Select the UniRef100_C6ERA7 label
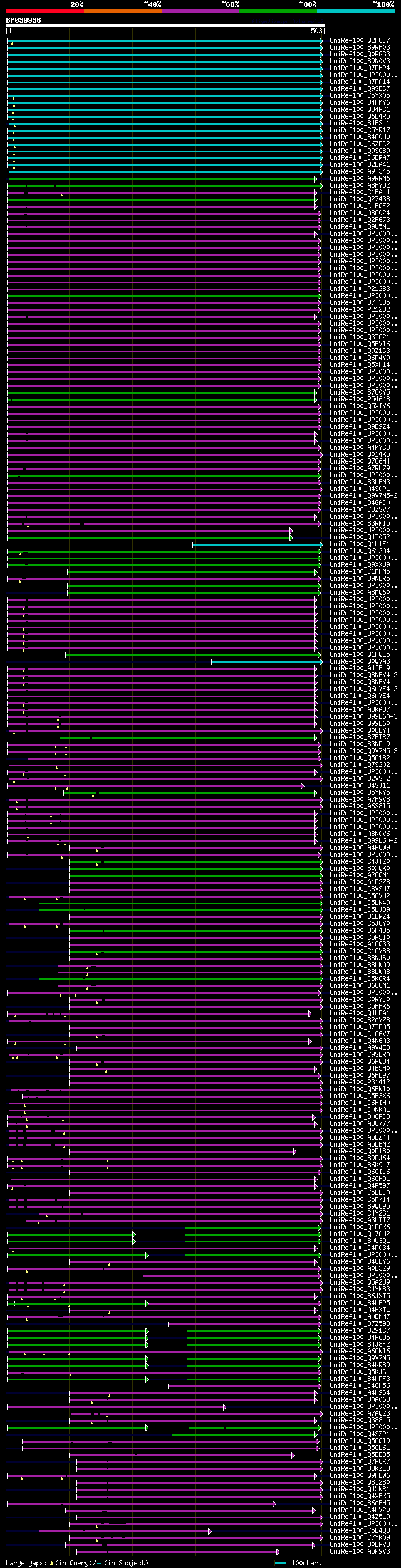The height and width of the screenshot is (1568, 401). (360, 158)
